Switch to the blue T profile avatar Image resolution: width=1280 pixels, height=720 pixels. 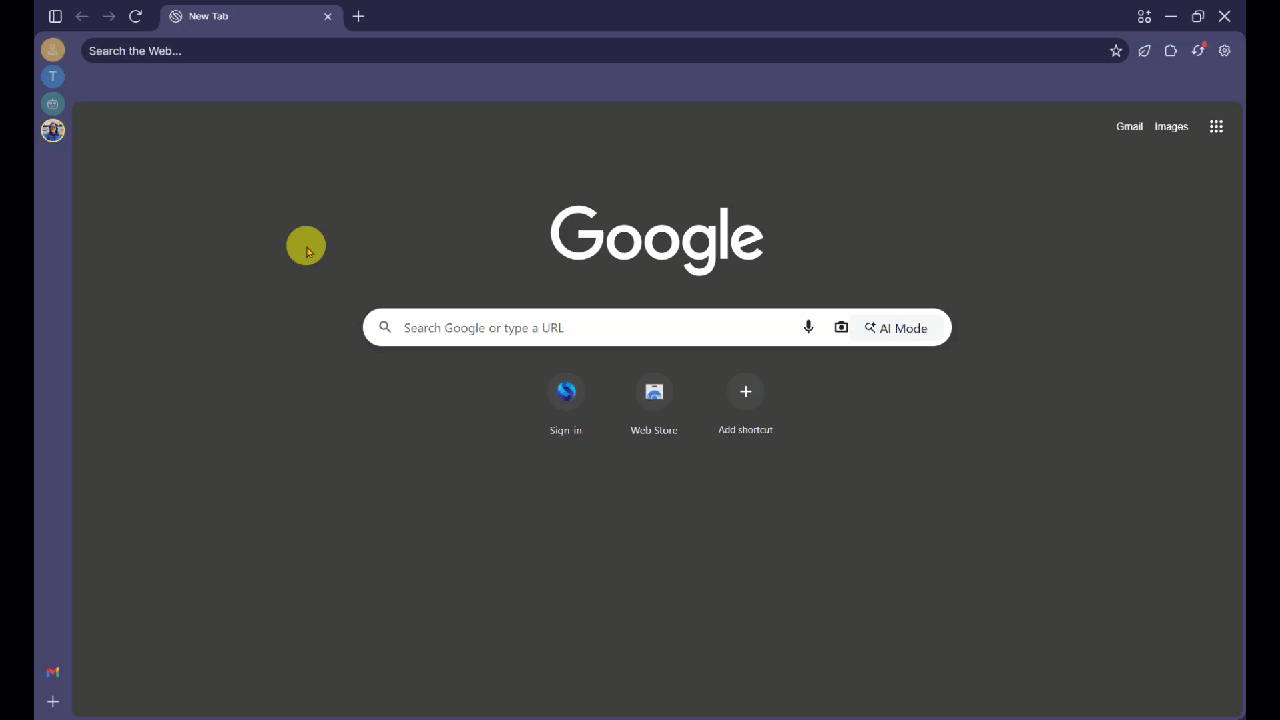[x=53, y=77]
